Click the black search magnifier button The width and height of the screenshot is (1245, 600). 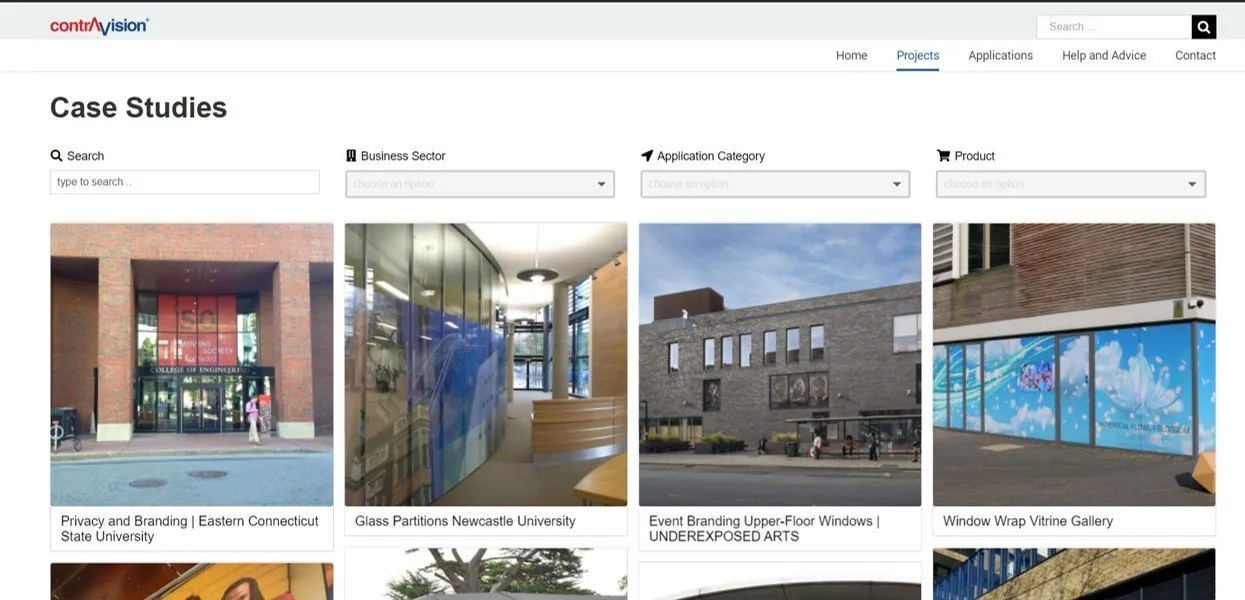1204,27
